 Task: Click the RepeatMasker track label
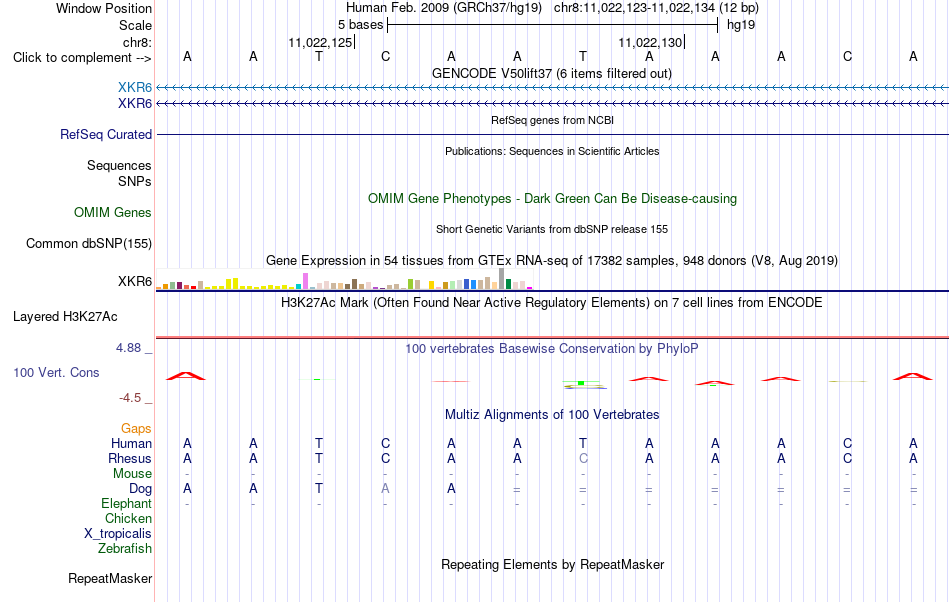point(110,578)
